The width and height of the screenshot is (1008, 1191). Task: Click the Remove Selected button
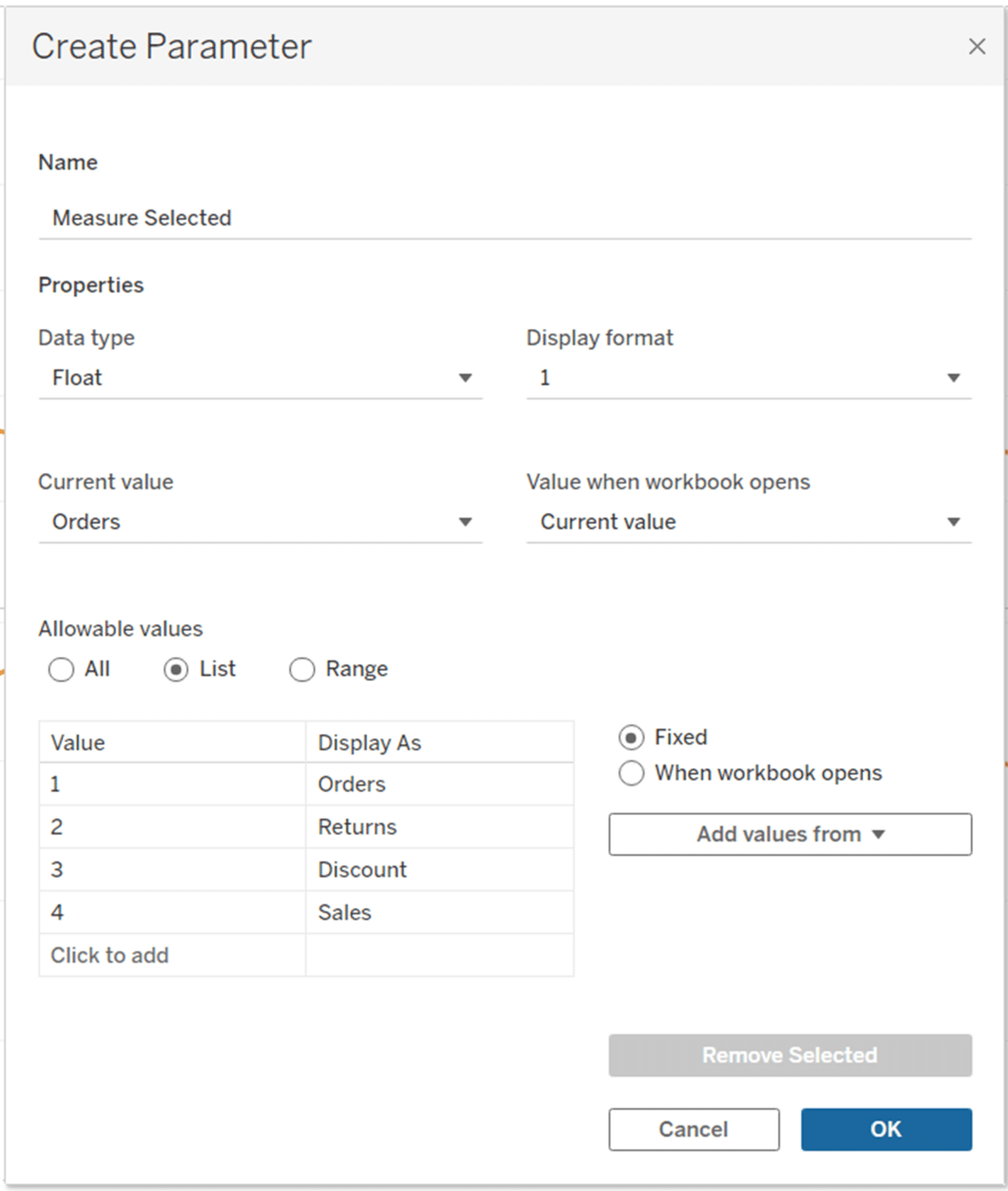[x=789, y=1055]
